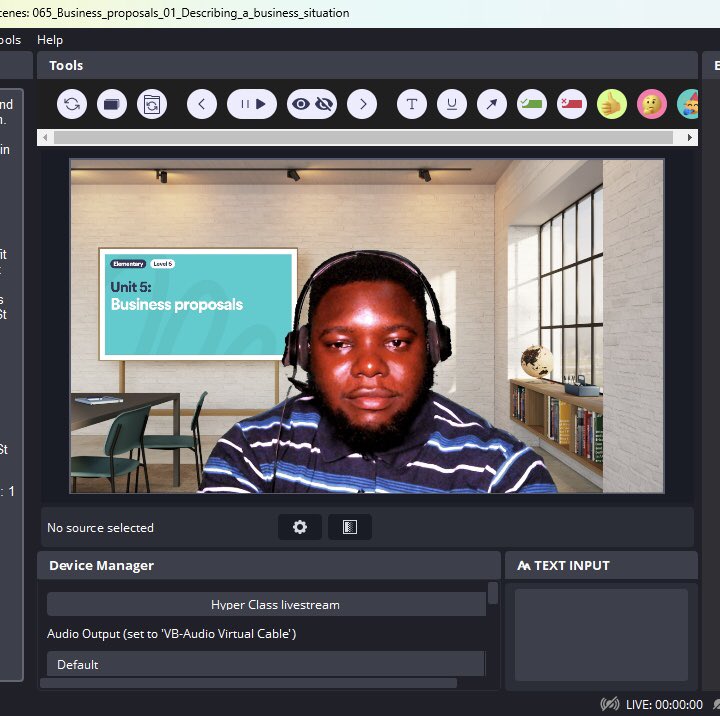Click the circular refresh arrows icon
720x716 pixels.
click(72, 104)
